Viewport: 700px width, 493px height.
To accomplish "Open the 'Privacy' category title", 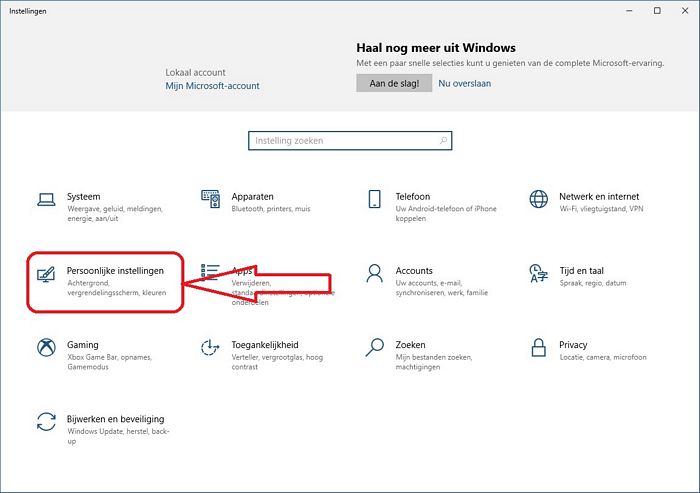I will (x=573, y=345).
